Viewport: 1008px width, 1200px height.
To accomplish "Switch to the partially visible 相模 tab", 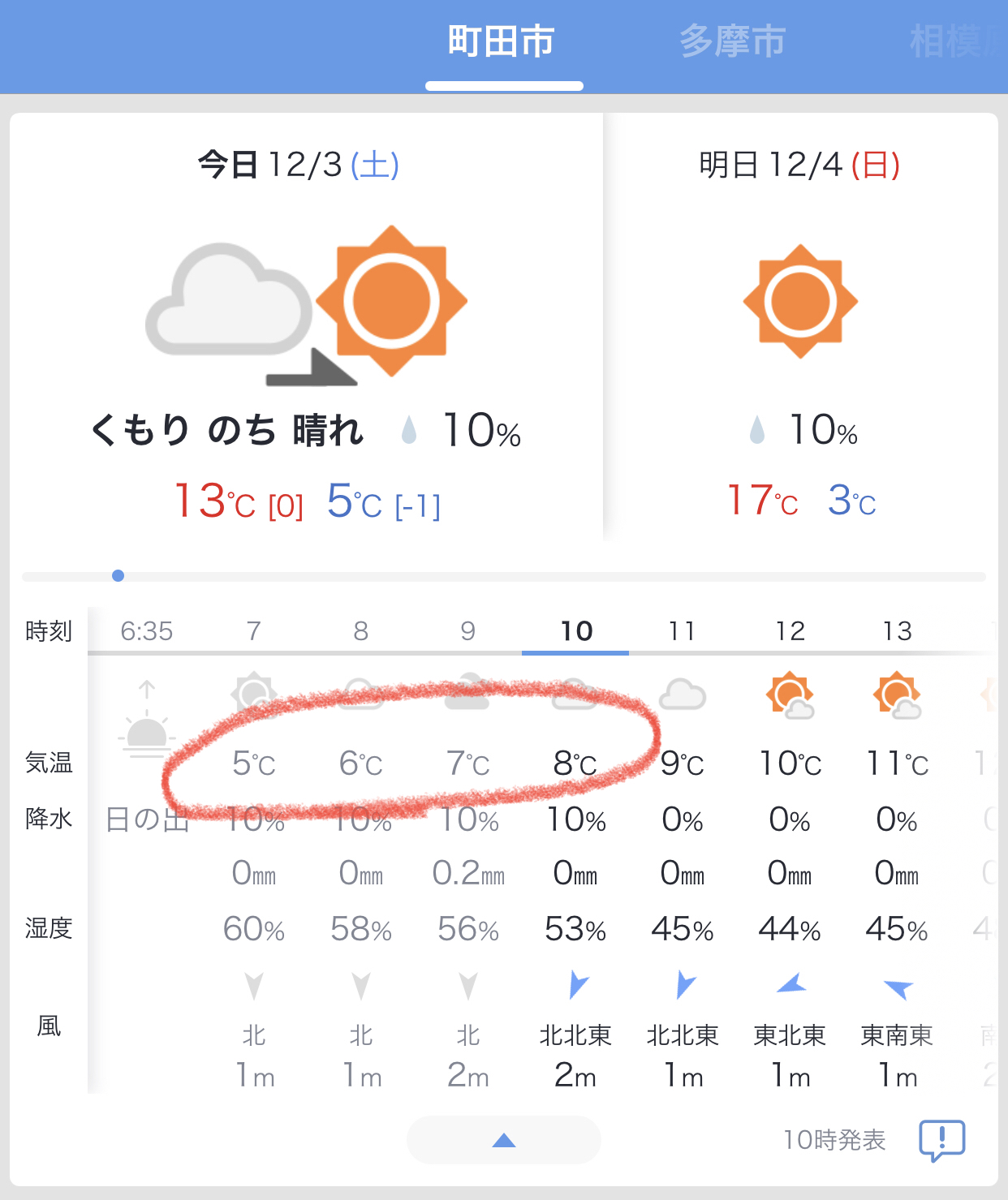I will coord(958,41).
